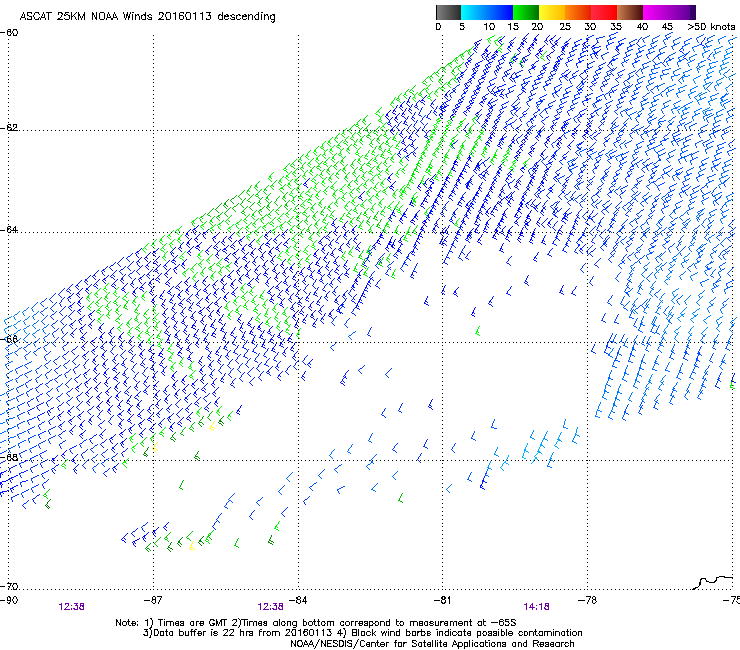The image size is (740, 650).
Task: Pick the yellow 20-25 knots legend color
Action: pos(553,12)
